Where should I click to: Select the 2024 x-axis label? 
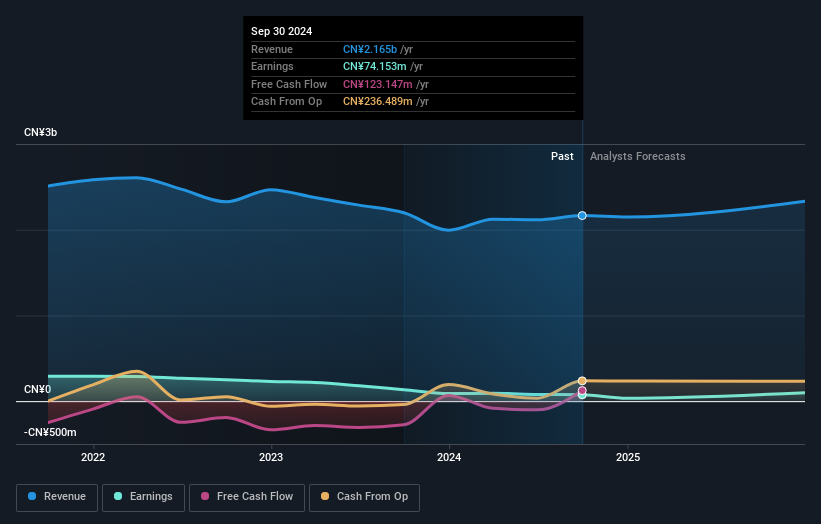tap(449, 457)
